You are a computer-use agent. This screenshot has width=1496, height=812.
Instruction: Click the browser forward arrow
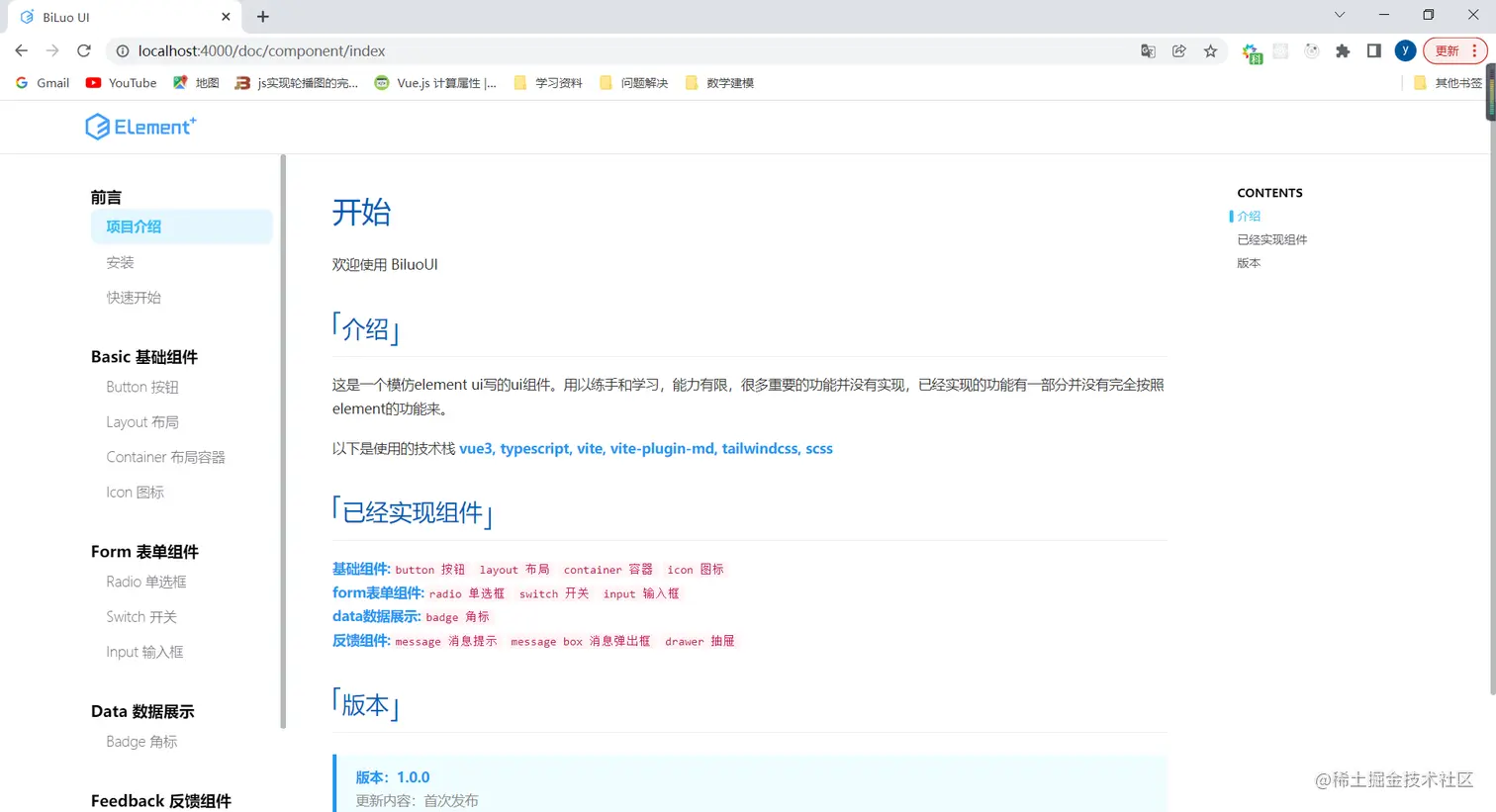pos(52,50)
